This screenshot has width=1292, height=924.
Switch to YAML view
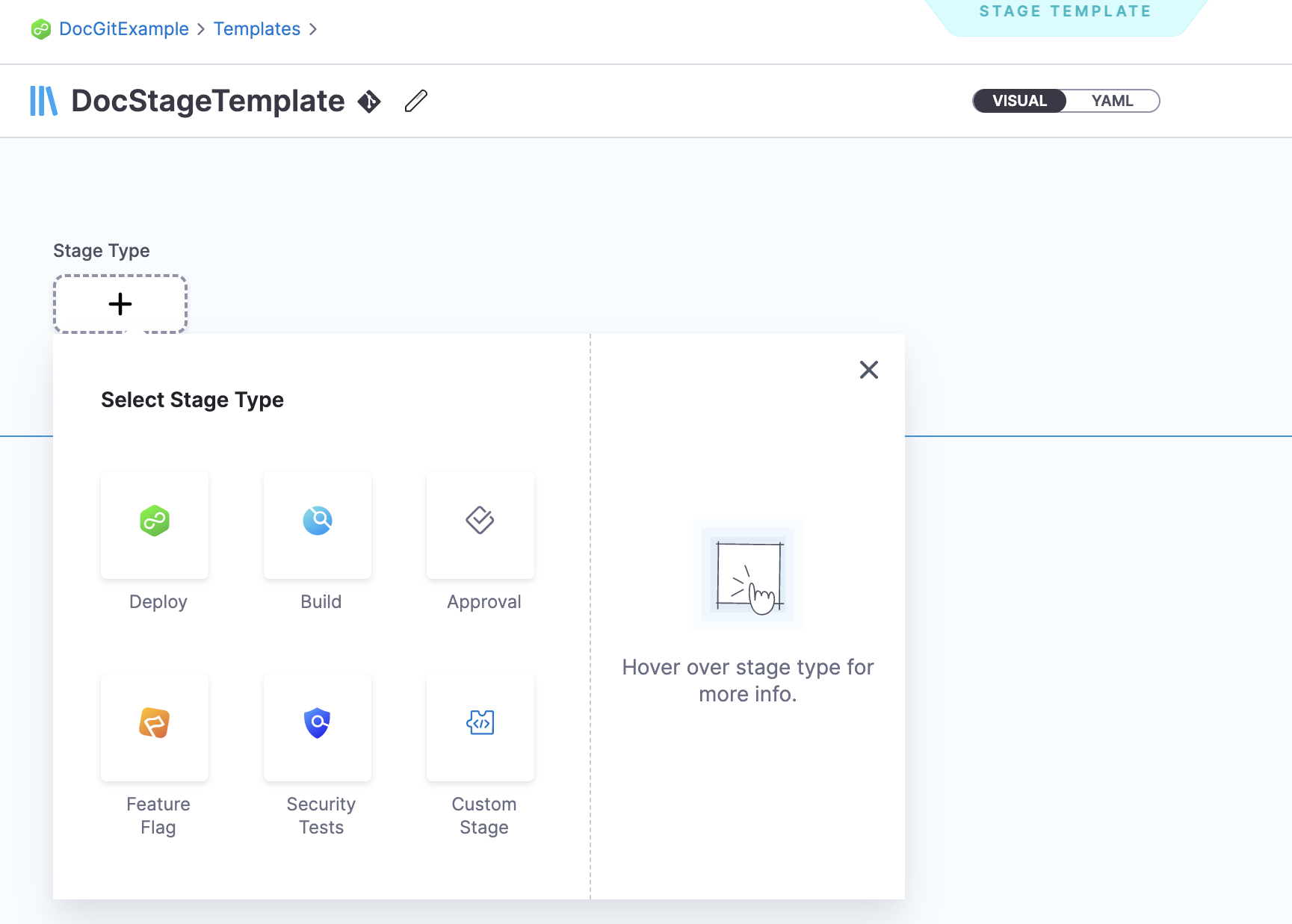pos(1112,101)
